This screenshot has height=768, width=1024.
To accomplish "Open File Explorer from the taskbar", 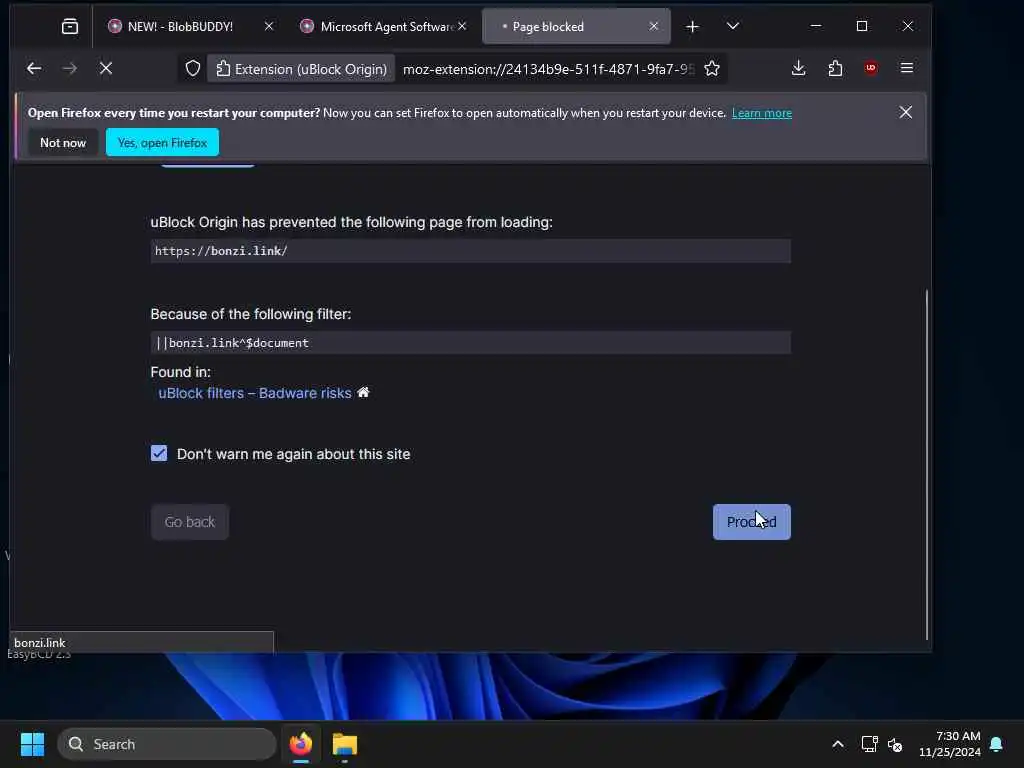I will [x=344, y=744].
